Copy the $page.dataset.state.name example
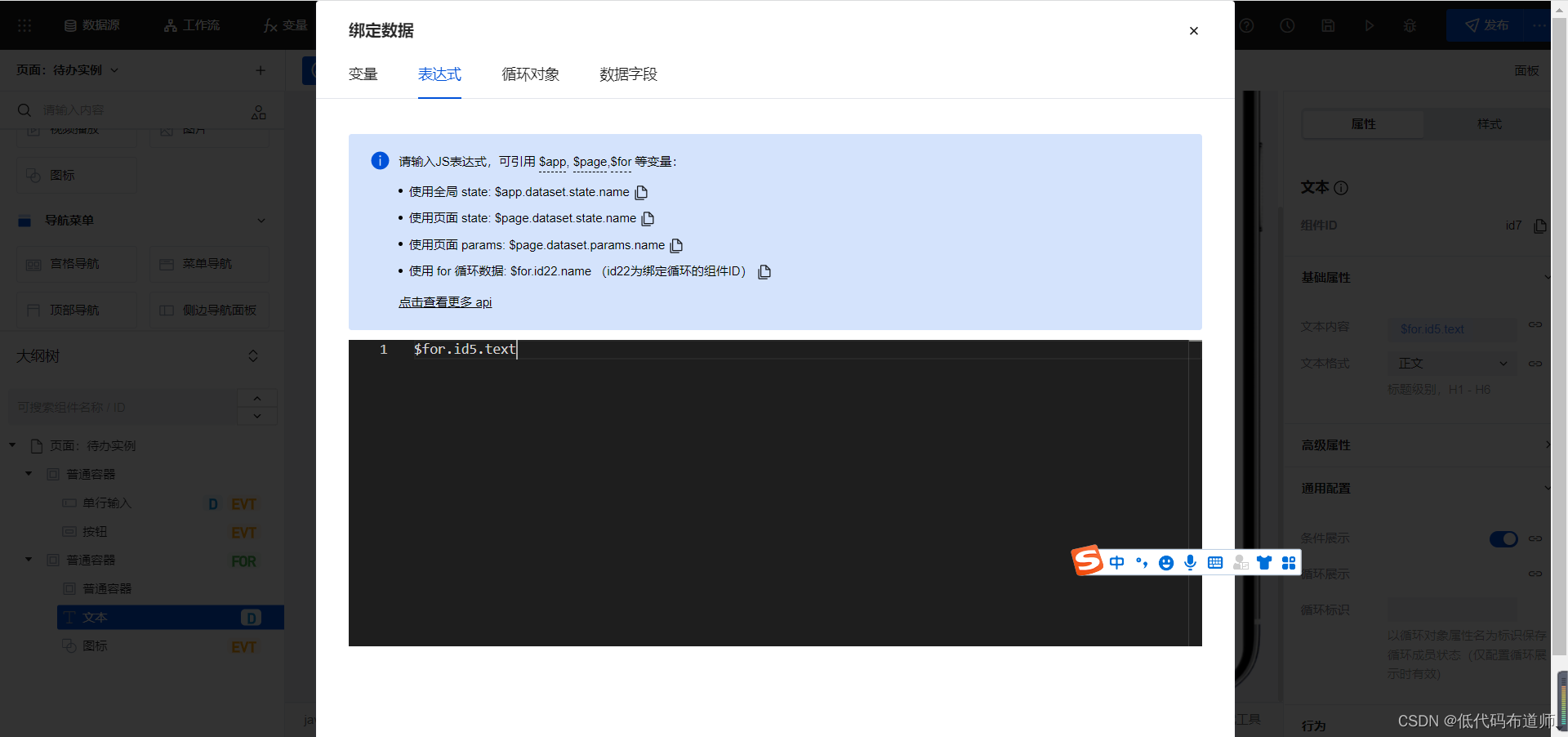1568x737 pixels. click(x=648, y=219)
